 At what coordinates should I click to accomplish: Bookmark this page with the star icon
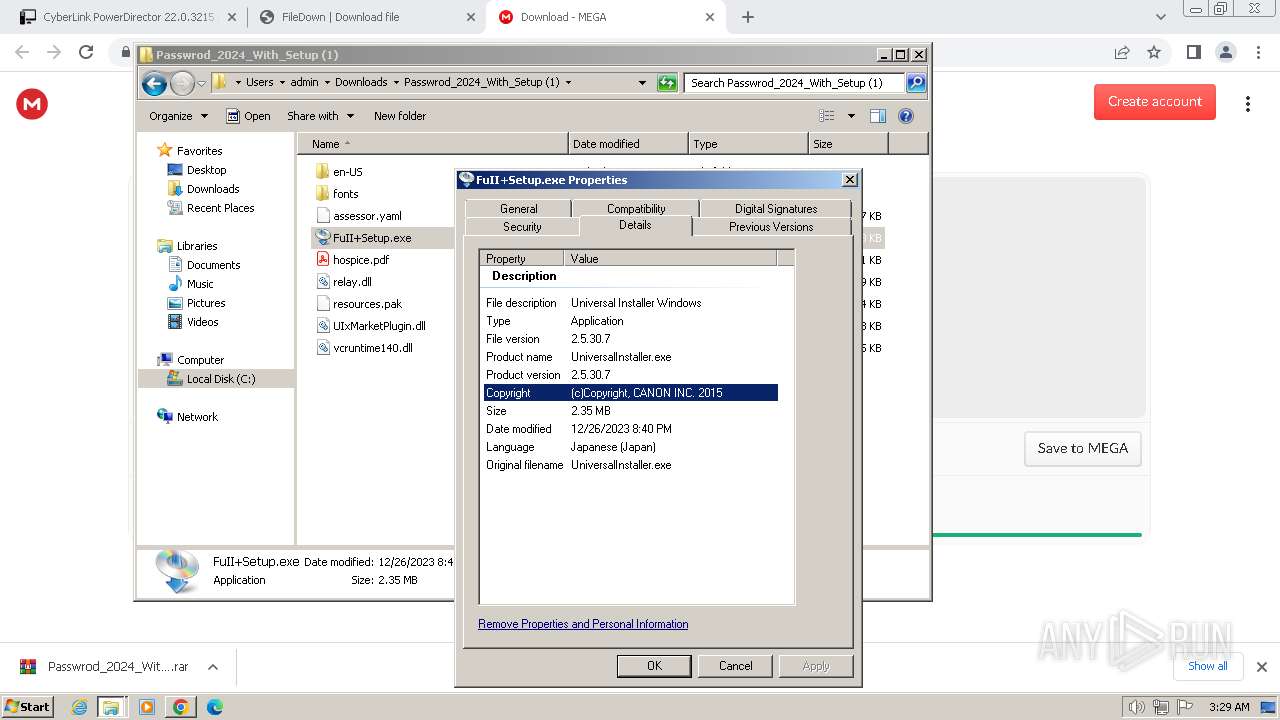click(1154, 52)
